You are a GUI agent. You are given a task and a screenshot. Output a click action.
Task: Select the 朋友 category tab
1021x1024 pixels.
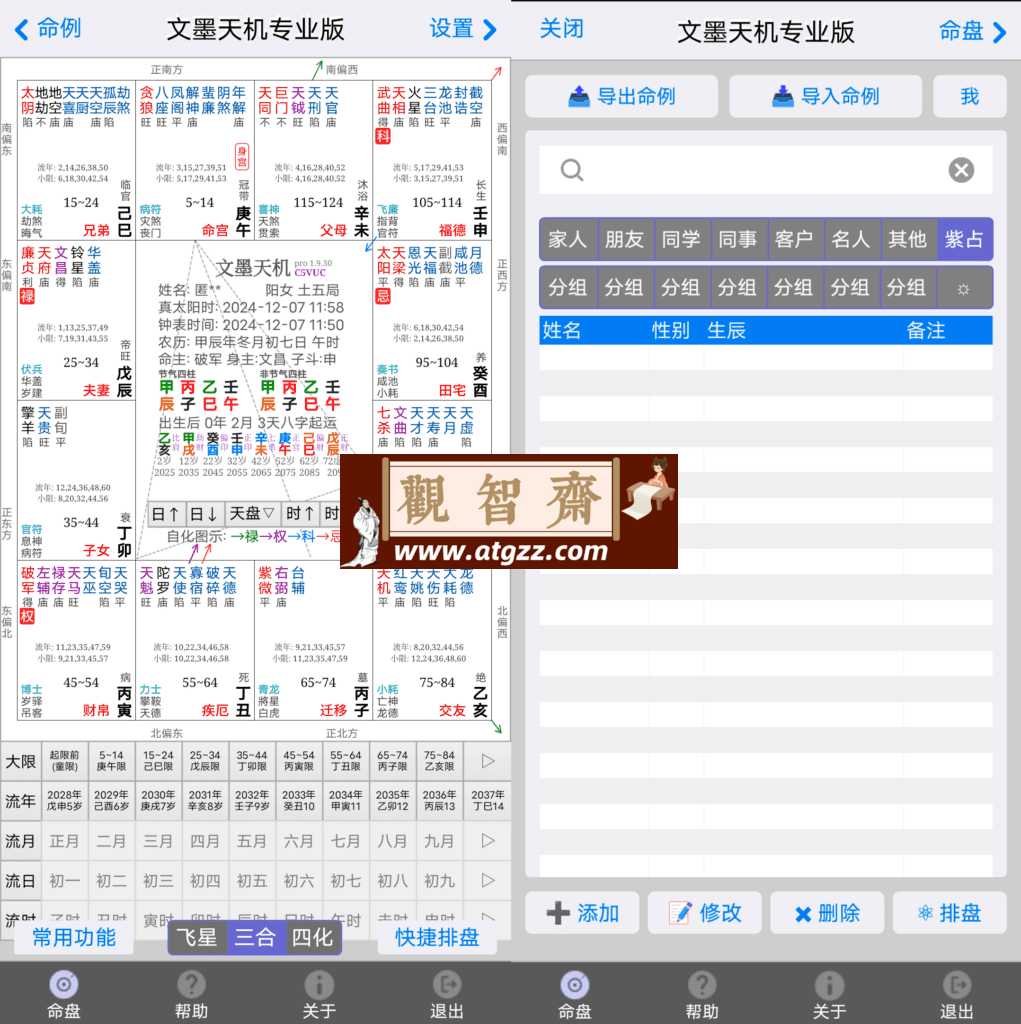pos(624,239)
